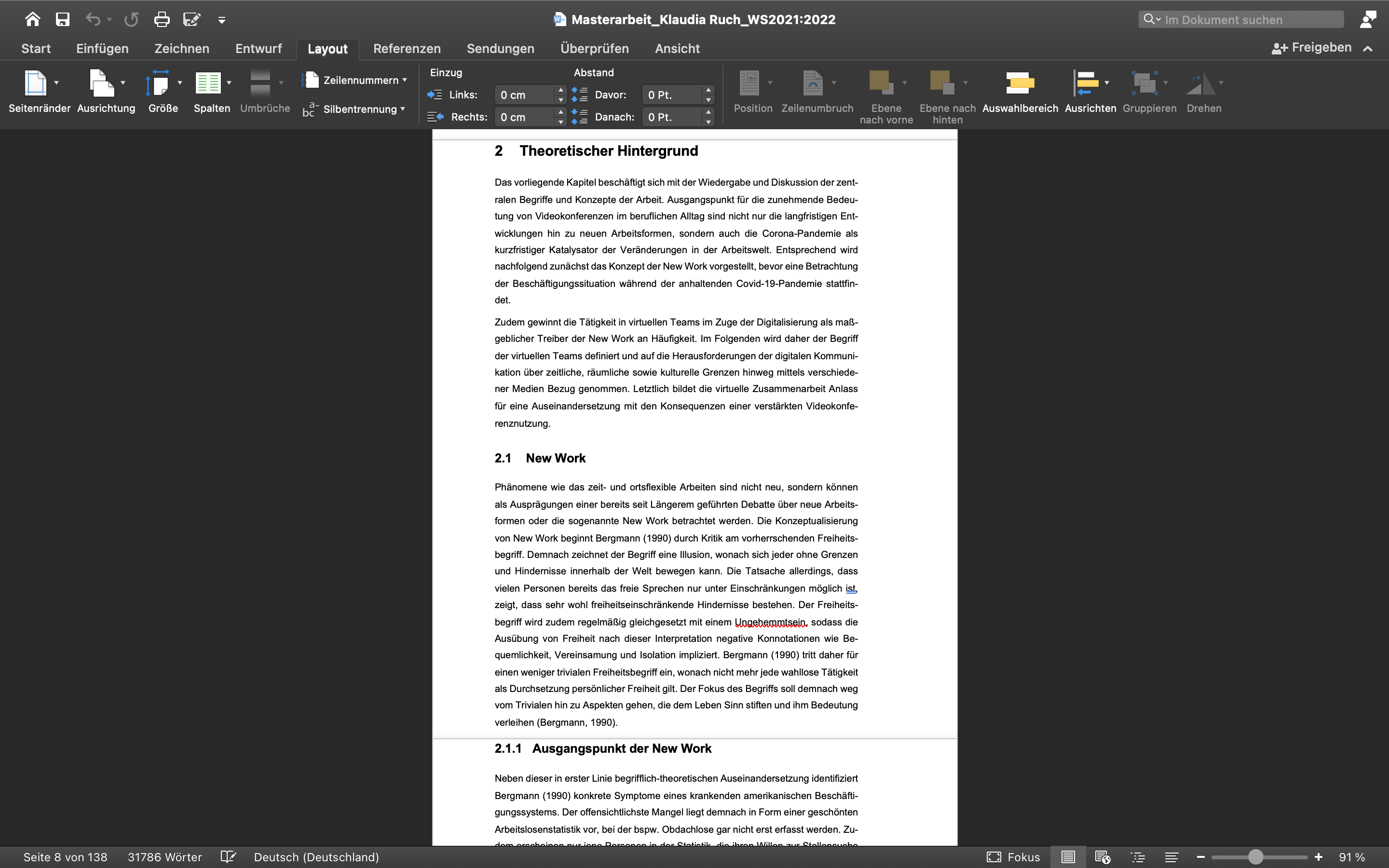Image resolution: width=1389 pixels, height=868 pixels.
Task: Expand the Silbentrennung dropdown
Action: click(363, 109)
